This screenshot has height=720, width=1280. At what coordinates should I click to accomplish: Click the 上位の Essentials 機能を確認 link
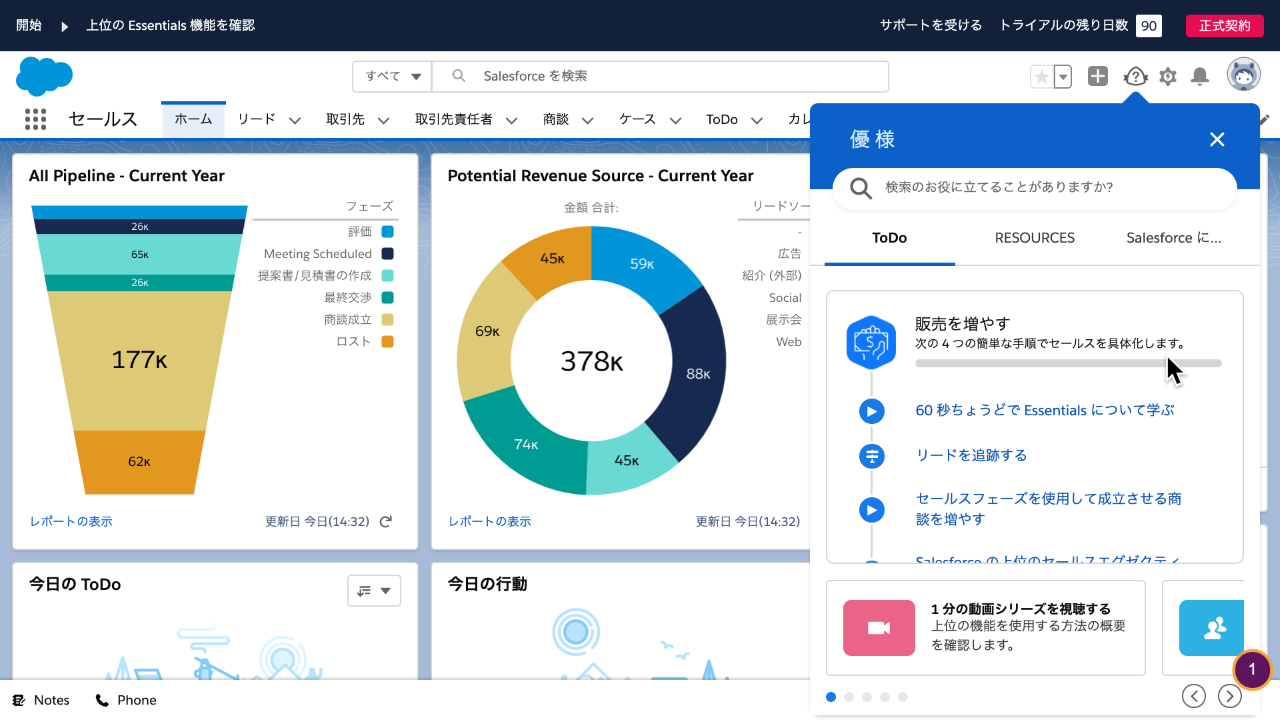click(171, 25)
